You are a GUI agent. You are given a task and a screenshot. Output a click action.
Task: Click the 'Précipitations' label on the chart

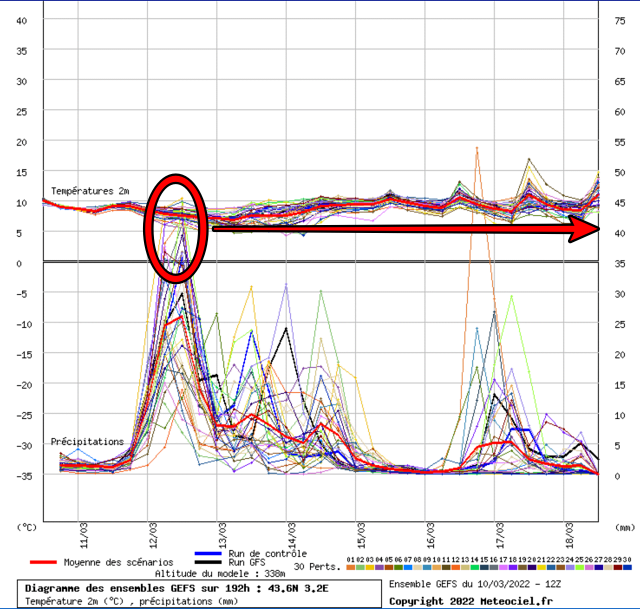tap(88, 441)
